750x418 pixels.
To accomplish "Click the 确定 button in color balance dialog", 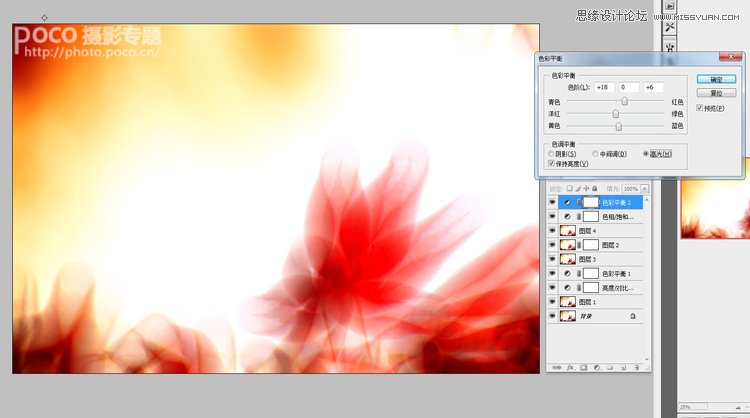I will coord(715,79).
